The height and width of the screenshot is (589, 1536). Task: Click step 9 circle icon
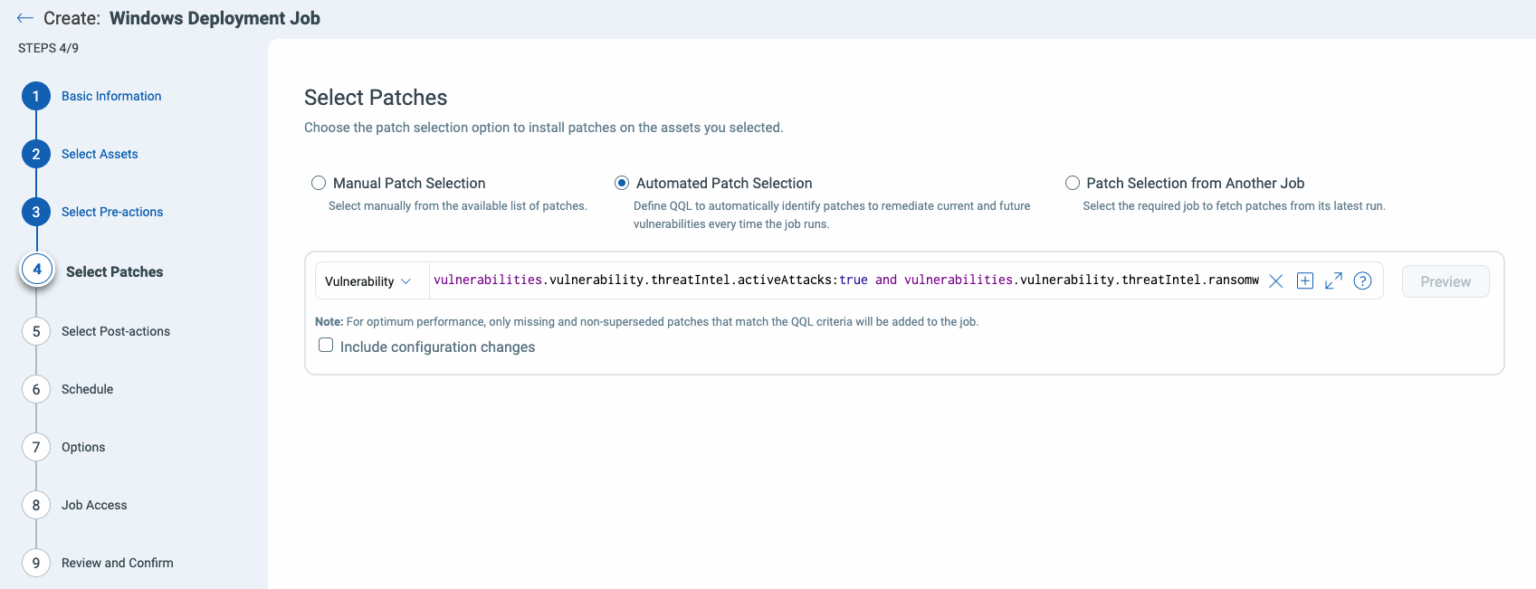pyautogui.click(x=36, y=563)
